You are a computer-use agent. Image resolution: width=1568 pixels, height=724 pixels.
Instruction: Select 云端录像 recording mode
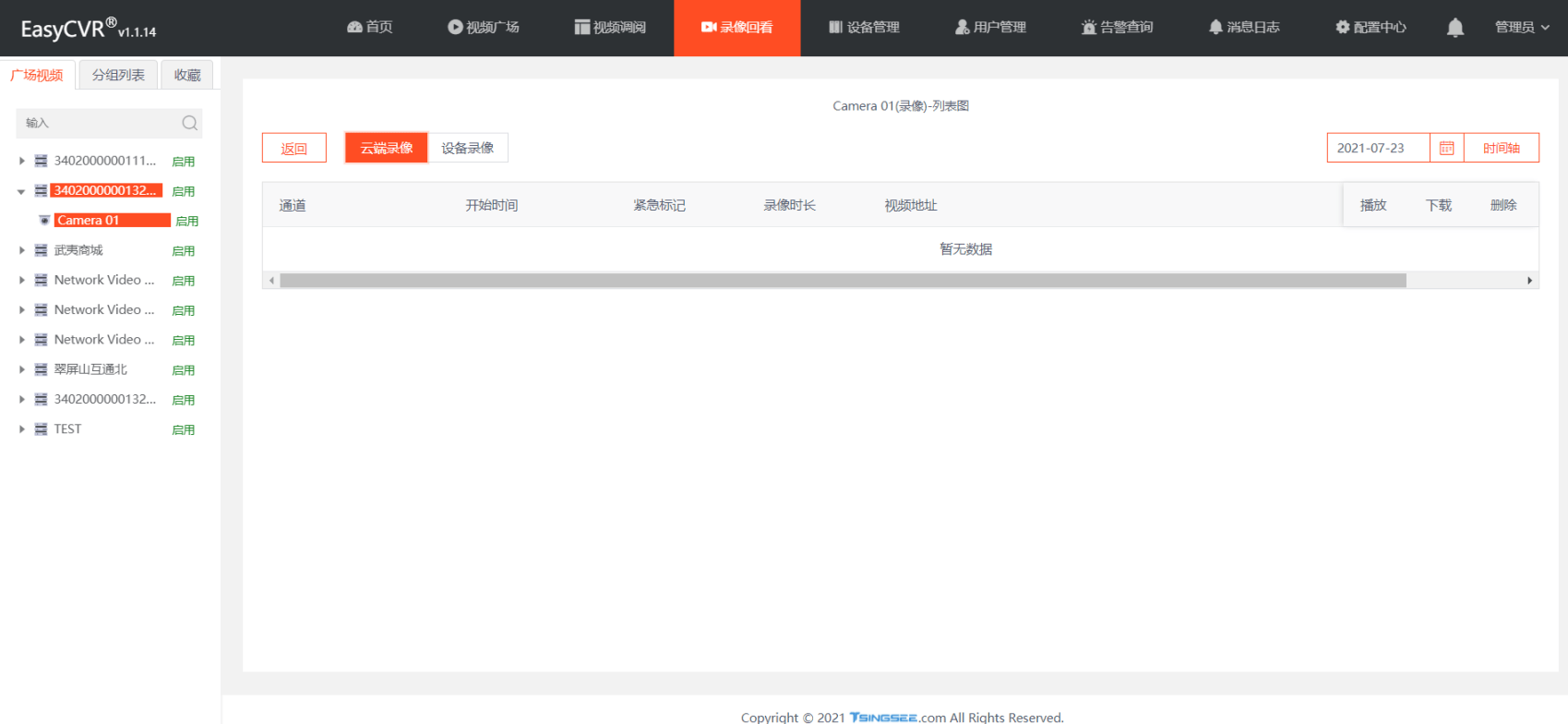(387, 148)
